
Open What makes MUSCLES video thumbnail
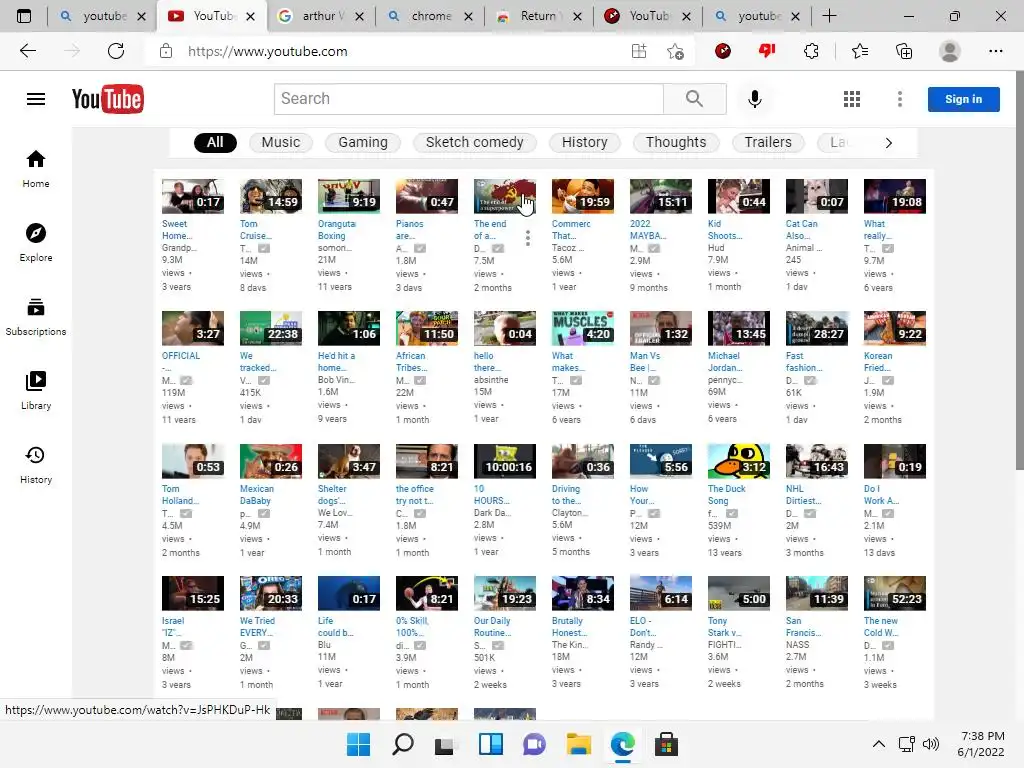pos(583,328)
